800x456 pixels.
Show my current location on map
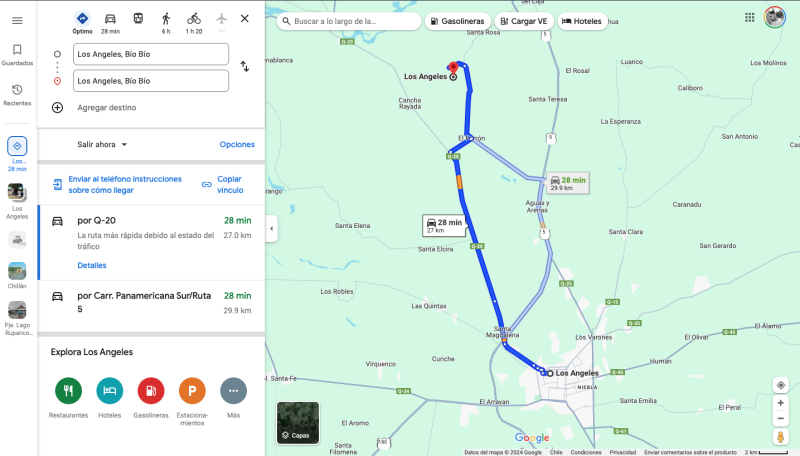click(781, 385)
